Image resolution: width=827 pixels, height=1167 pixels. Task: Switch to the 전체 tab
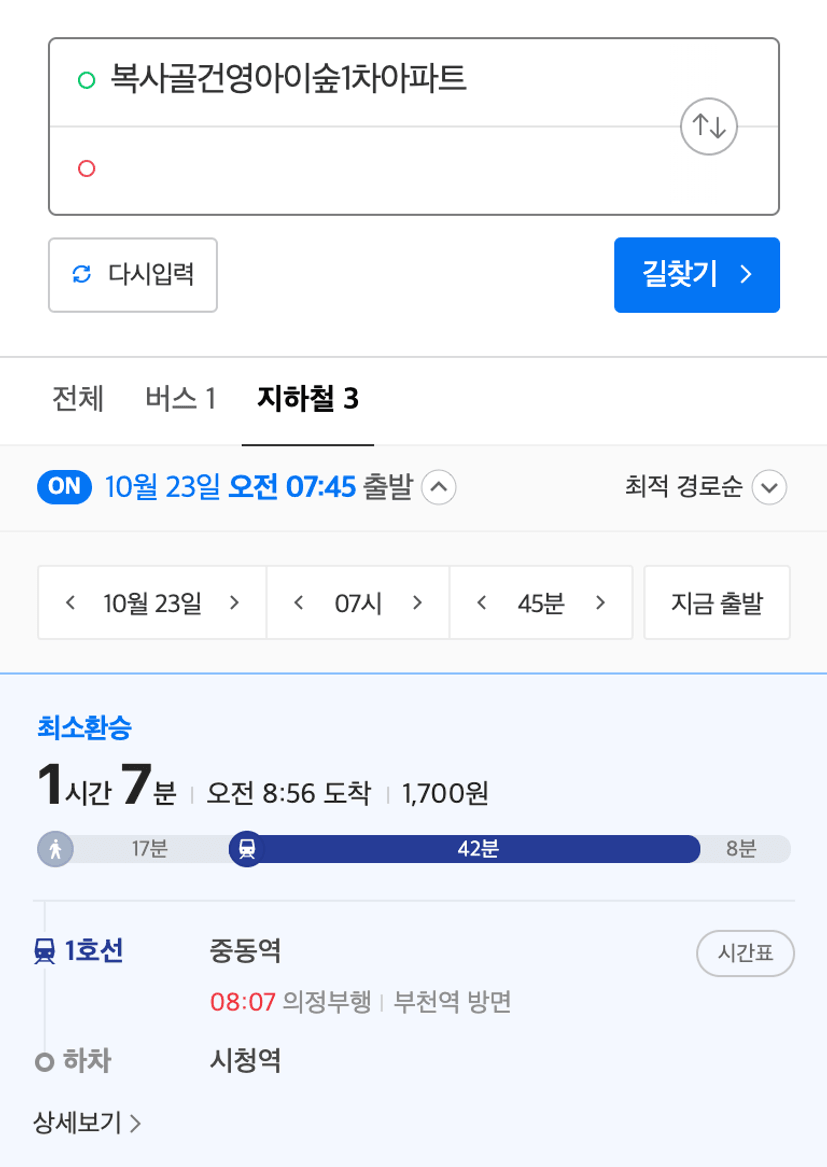tap(77, 399)
